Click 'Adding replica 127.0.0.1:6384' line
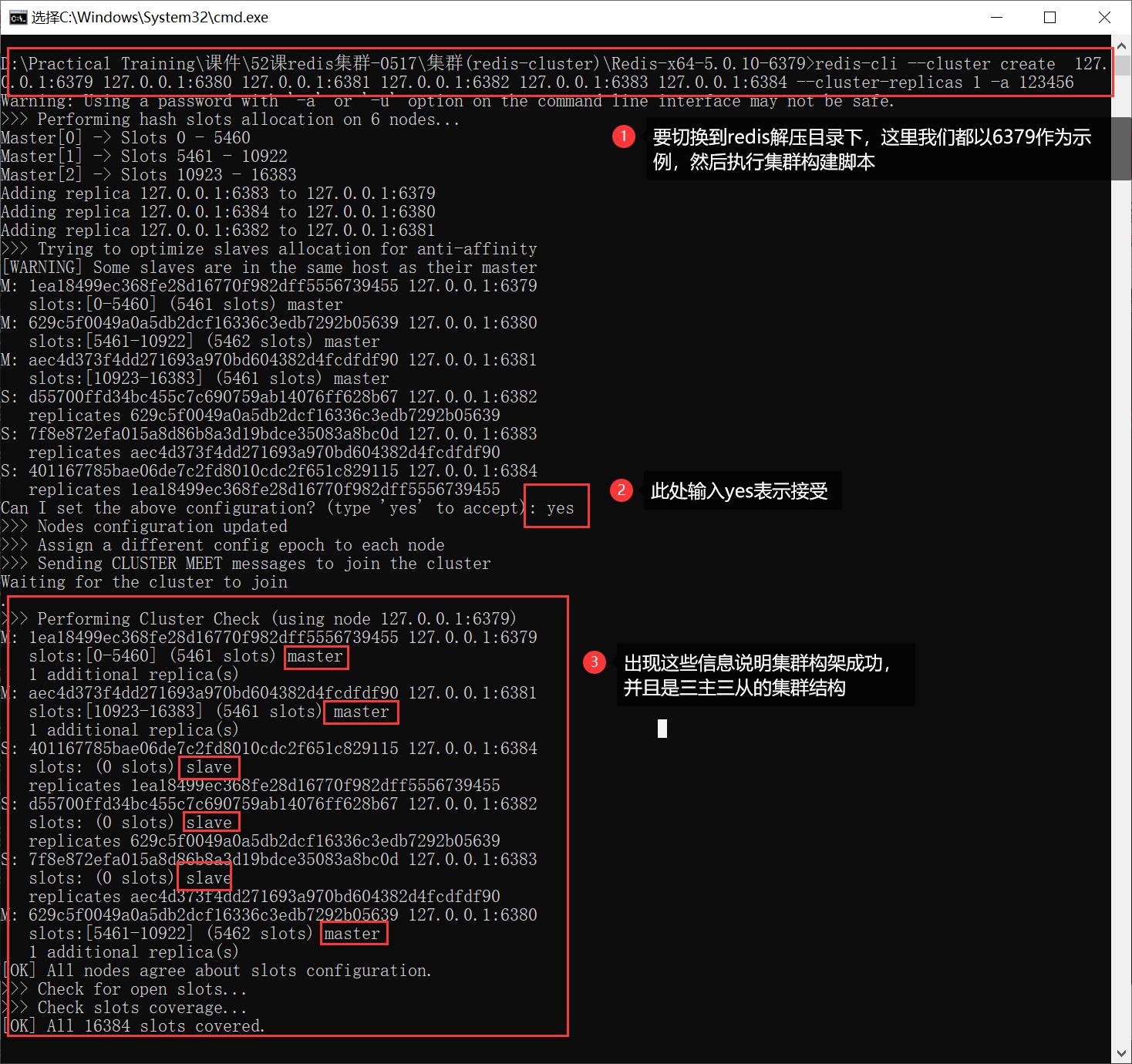The image size is (1132, 1064). 218,212
